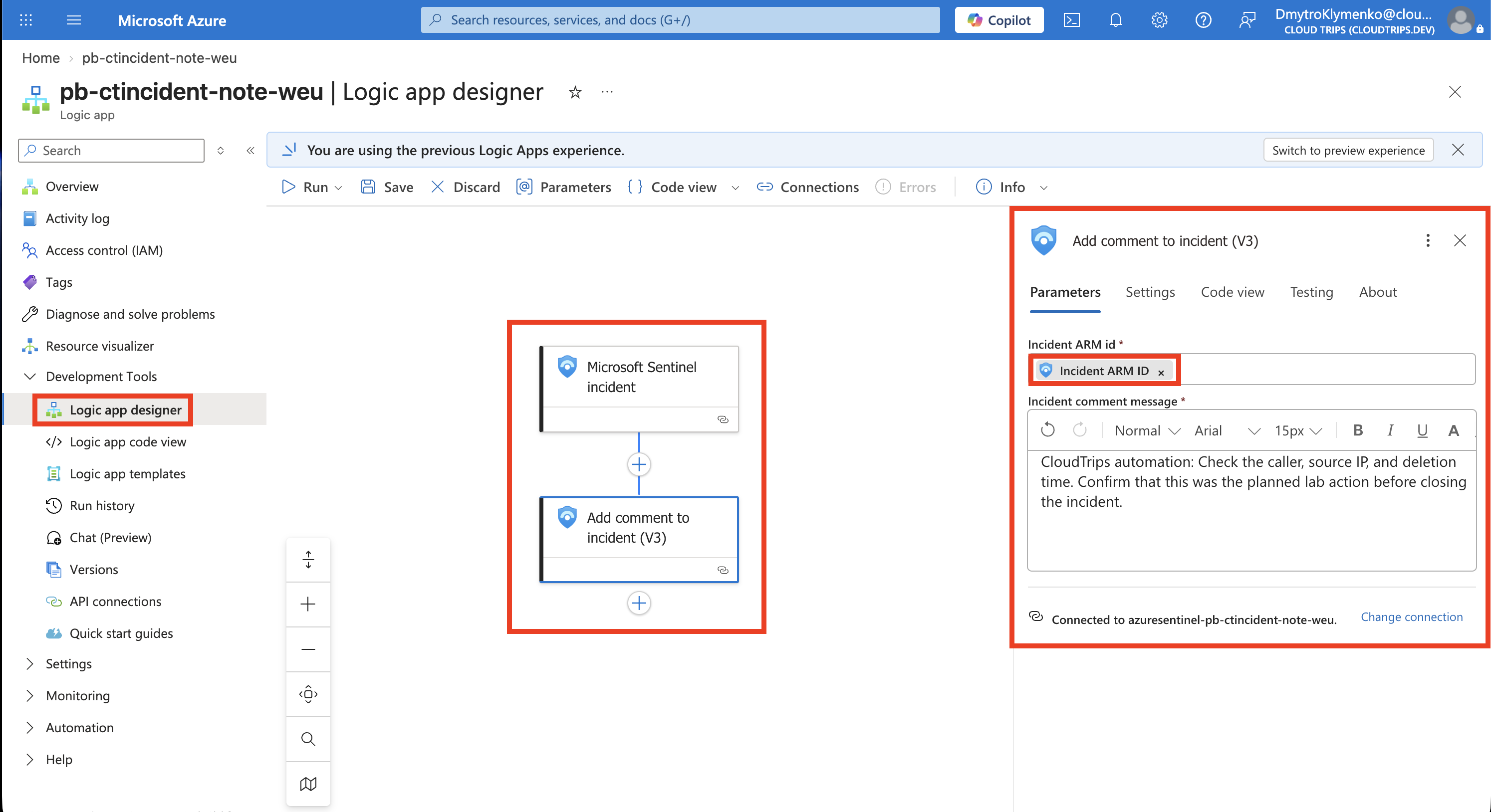Select the Parameters tab in panel
Image resolution: width=1491 pixels, height=812 pixels.
pos(1065,292)
